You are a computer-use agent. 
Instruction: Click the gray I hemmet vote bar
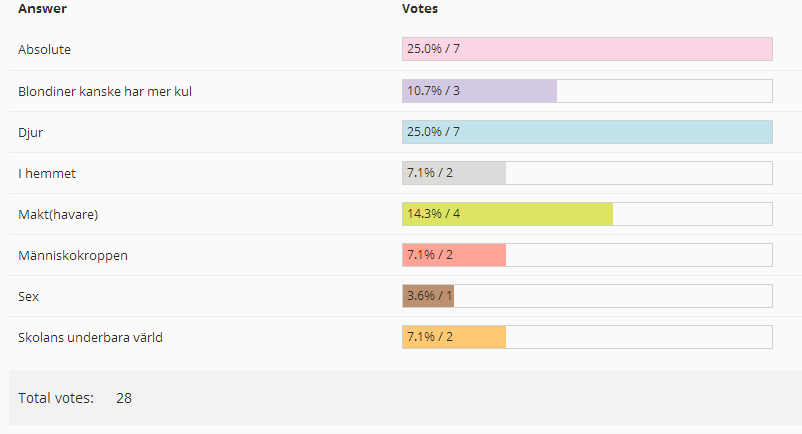pos(454,173)
